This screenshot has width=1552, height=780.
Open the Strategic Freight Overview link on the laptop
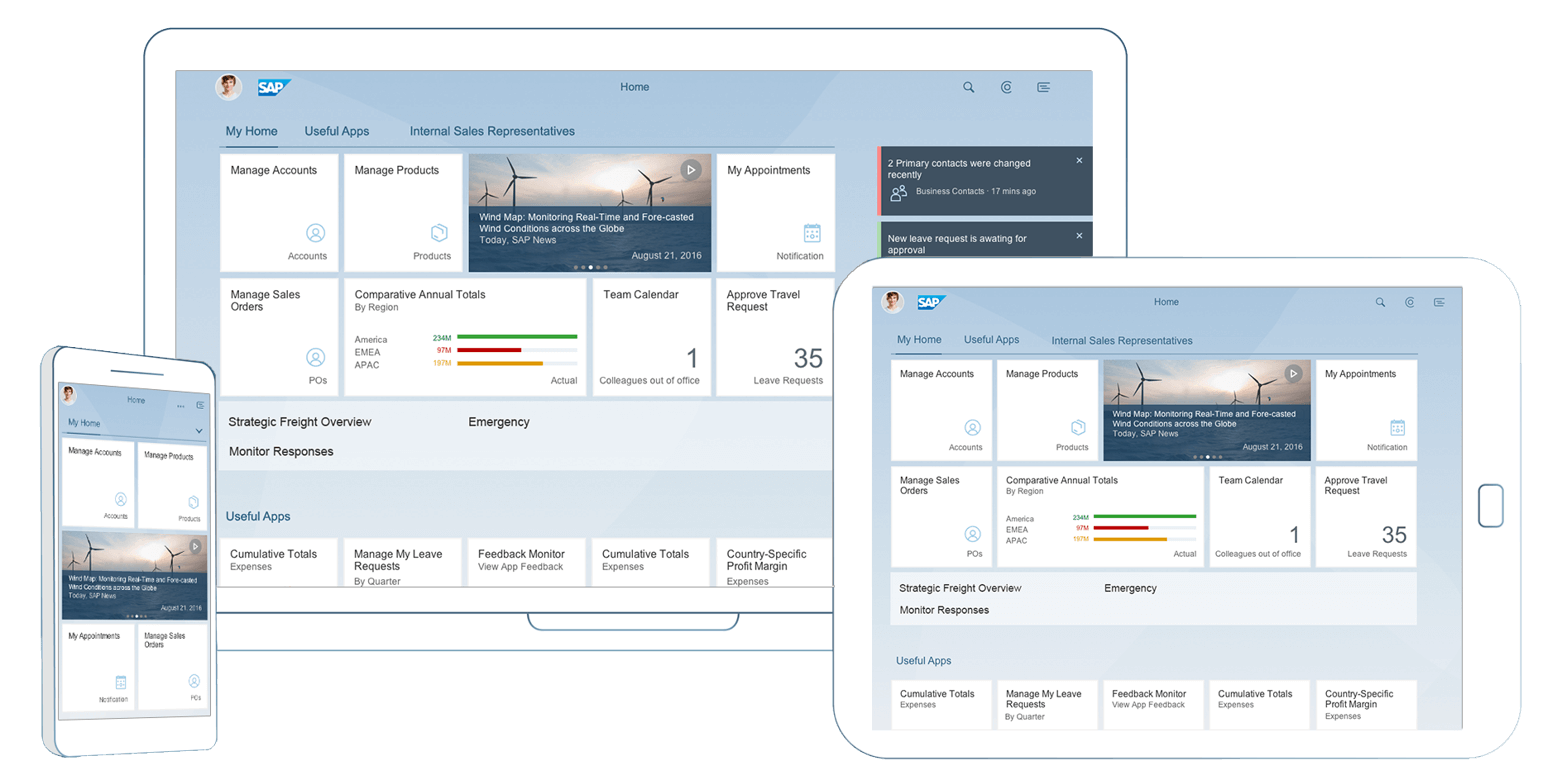300,422
